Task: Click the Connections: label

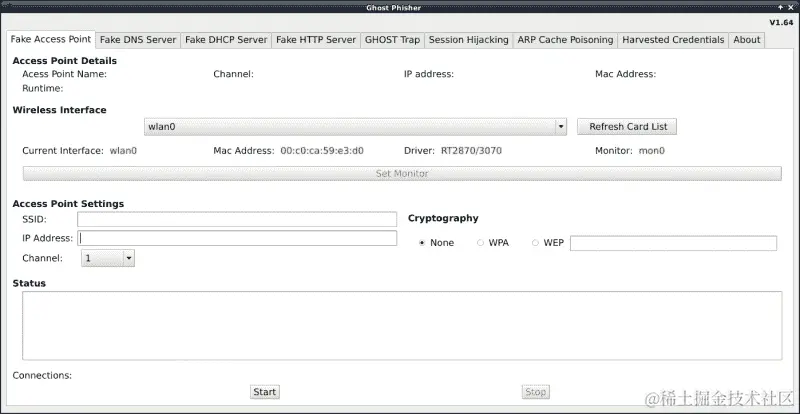Action: [x=42, y=376]
